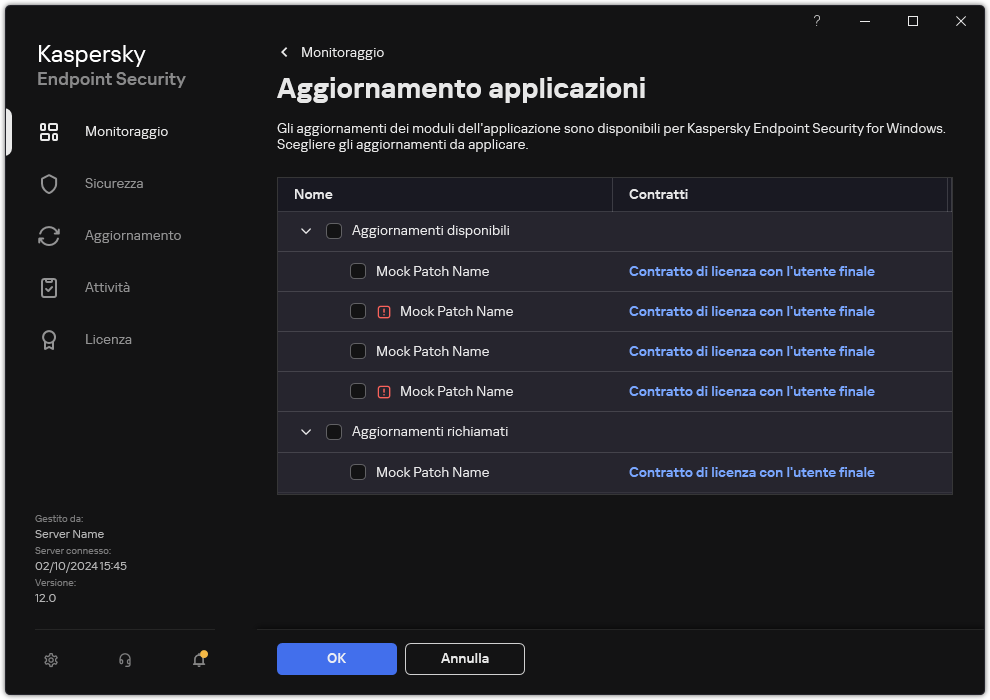Select the Licenza key icon
Image resolution: width=990 pixels, height=700 pixels.
click(49, 339)
